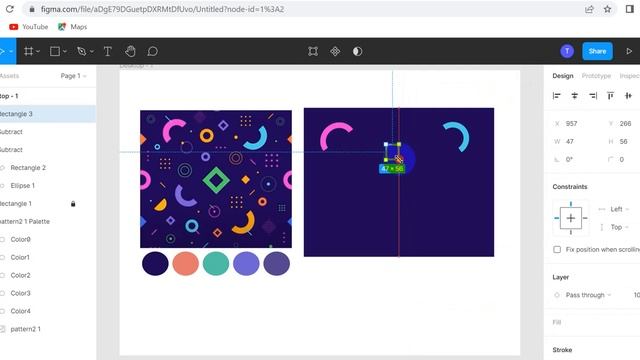
Task: Switch to the Prototype tab
Action: (x=596, y=76)
